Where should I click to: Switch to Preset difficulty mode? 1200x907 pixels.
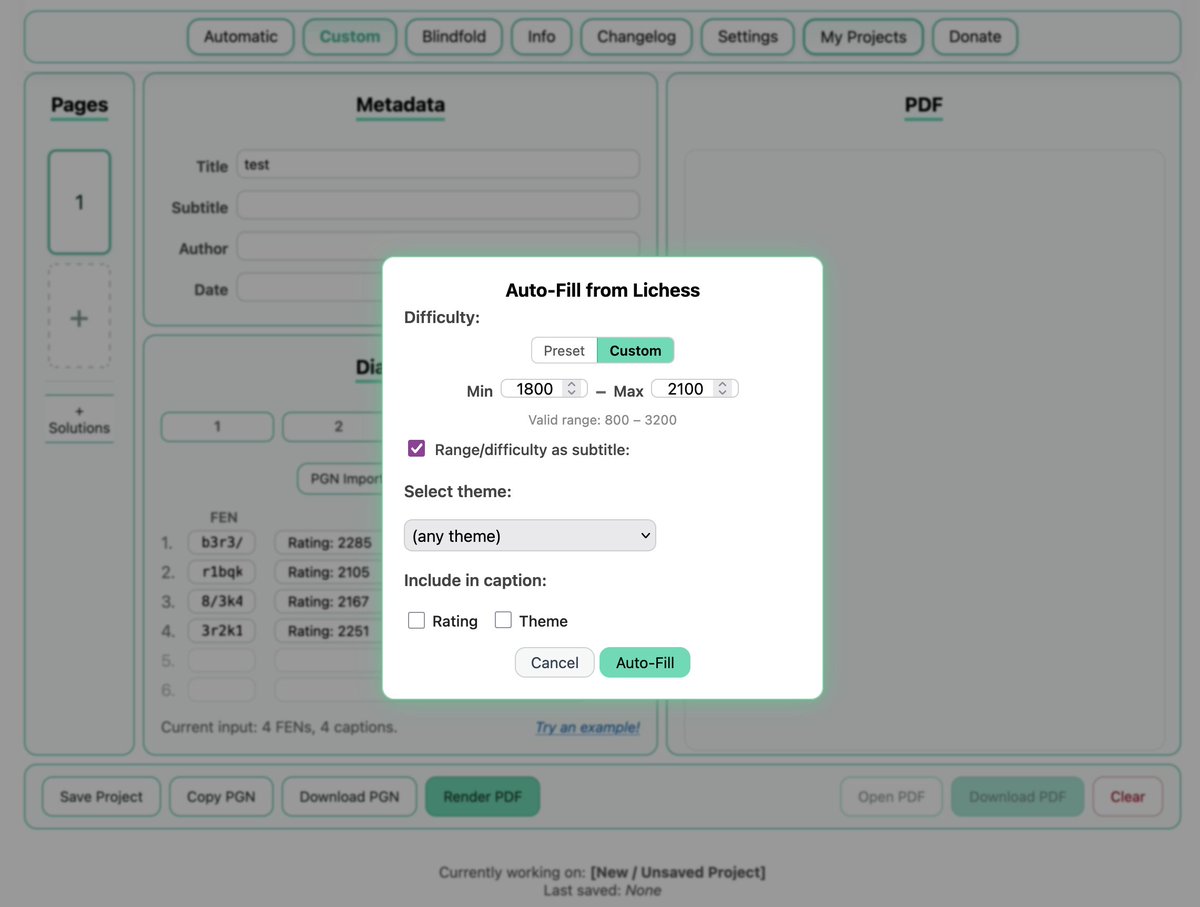point(564,351)
